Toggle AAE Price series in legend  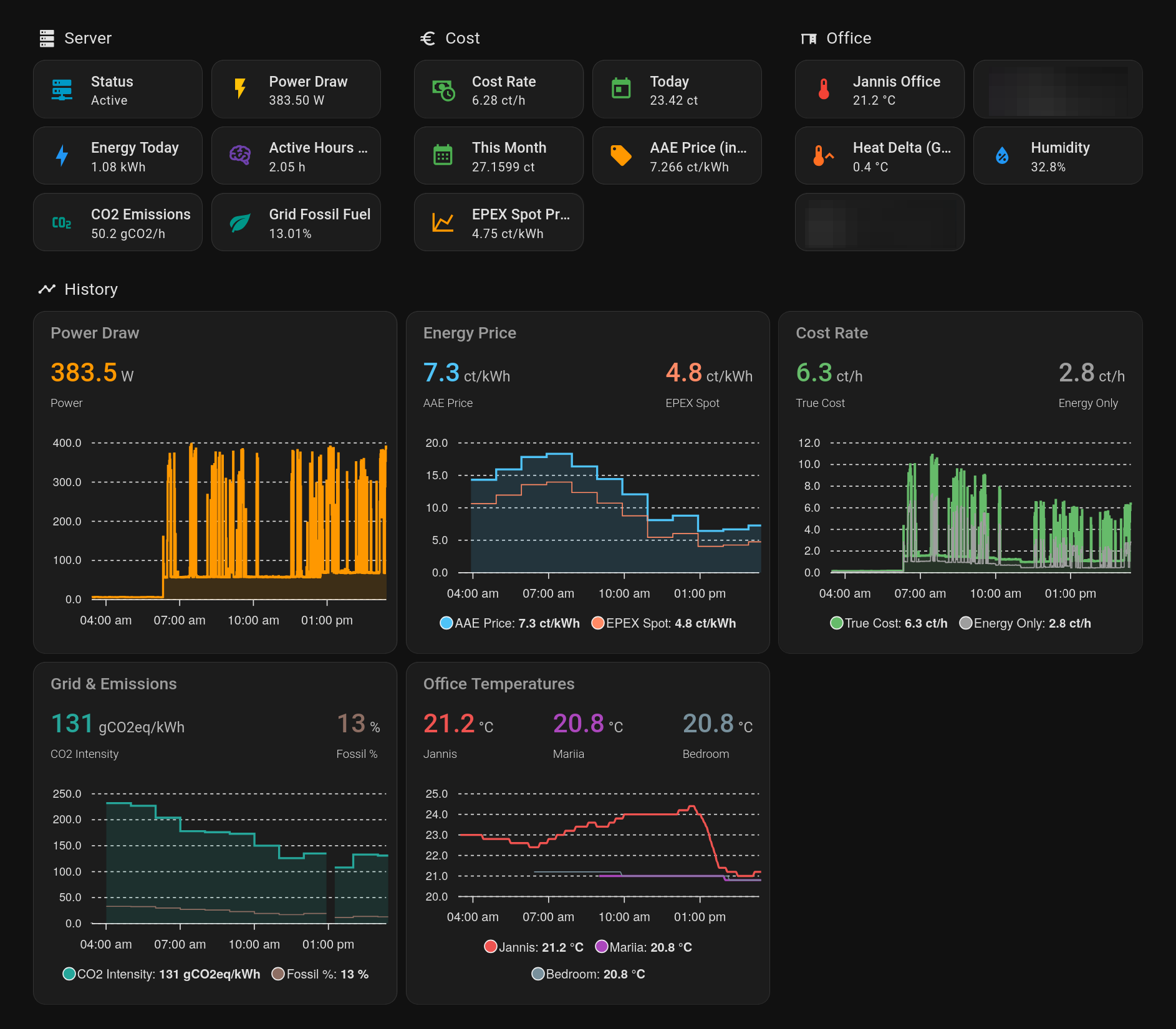(x=509, y=623)
